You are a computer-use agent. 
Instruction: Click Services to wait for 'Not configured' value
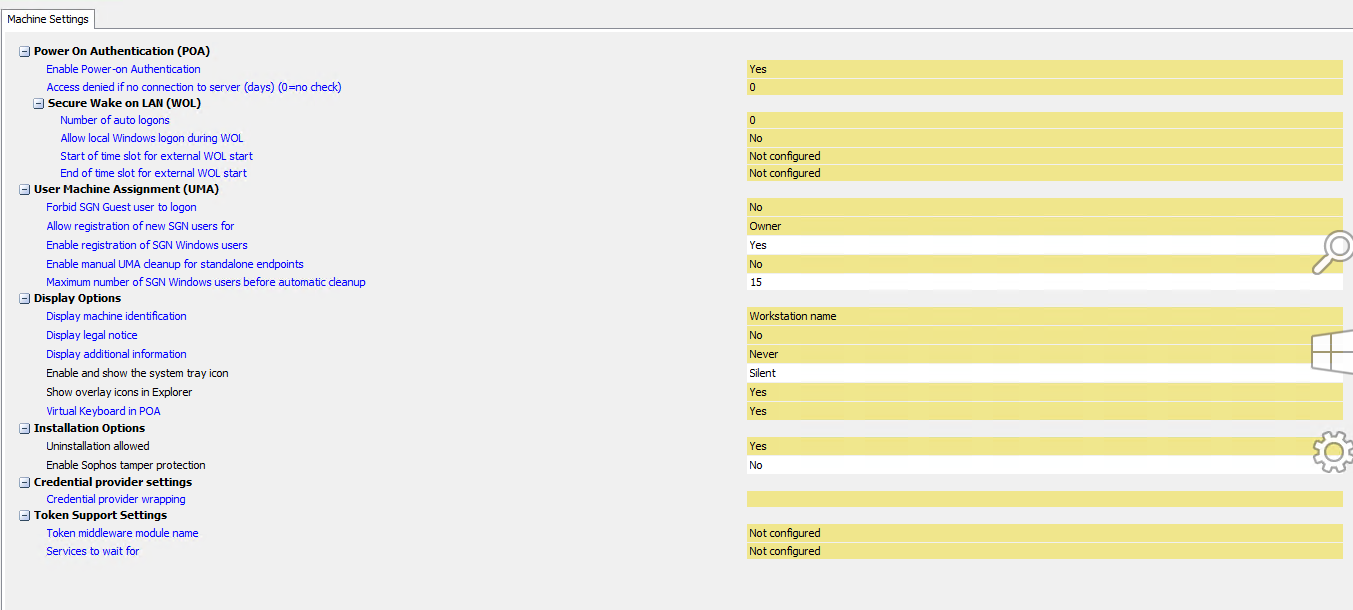point(1045,551)
